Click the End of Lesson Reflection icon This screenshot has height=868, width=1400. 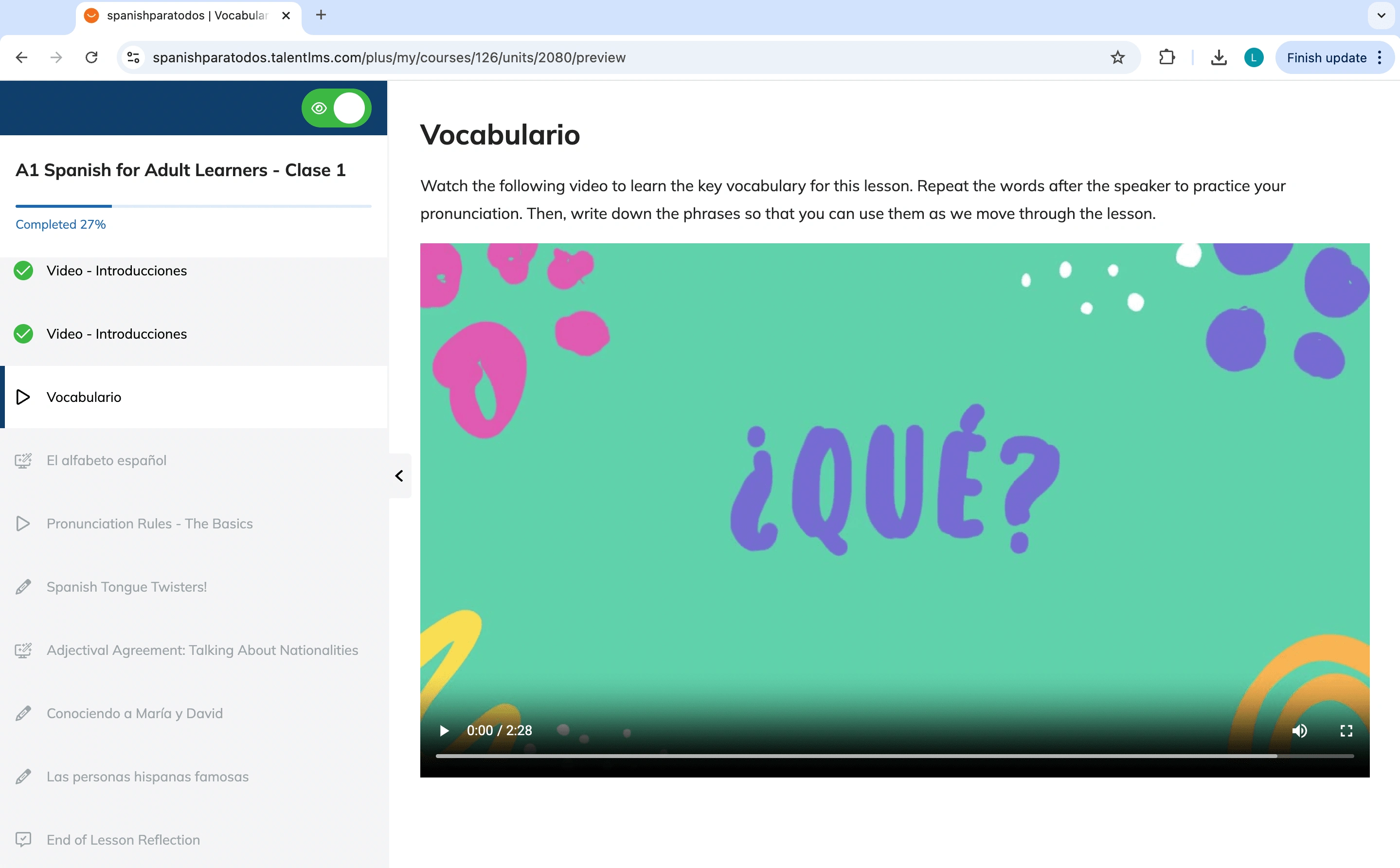[23, 839]
